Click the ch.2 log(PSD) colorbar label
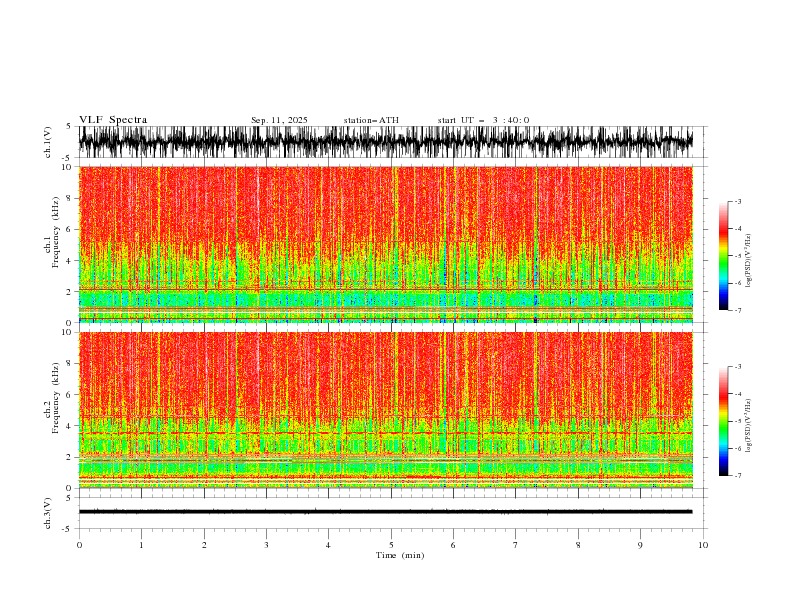This screenshot has height=612, width=792. pyautogui.click(x=748, y=425)
